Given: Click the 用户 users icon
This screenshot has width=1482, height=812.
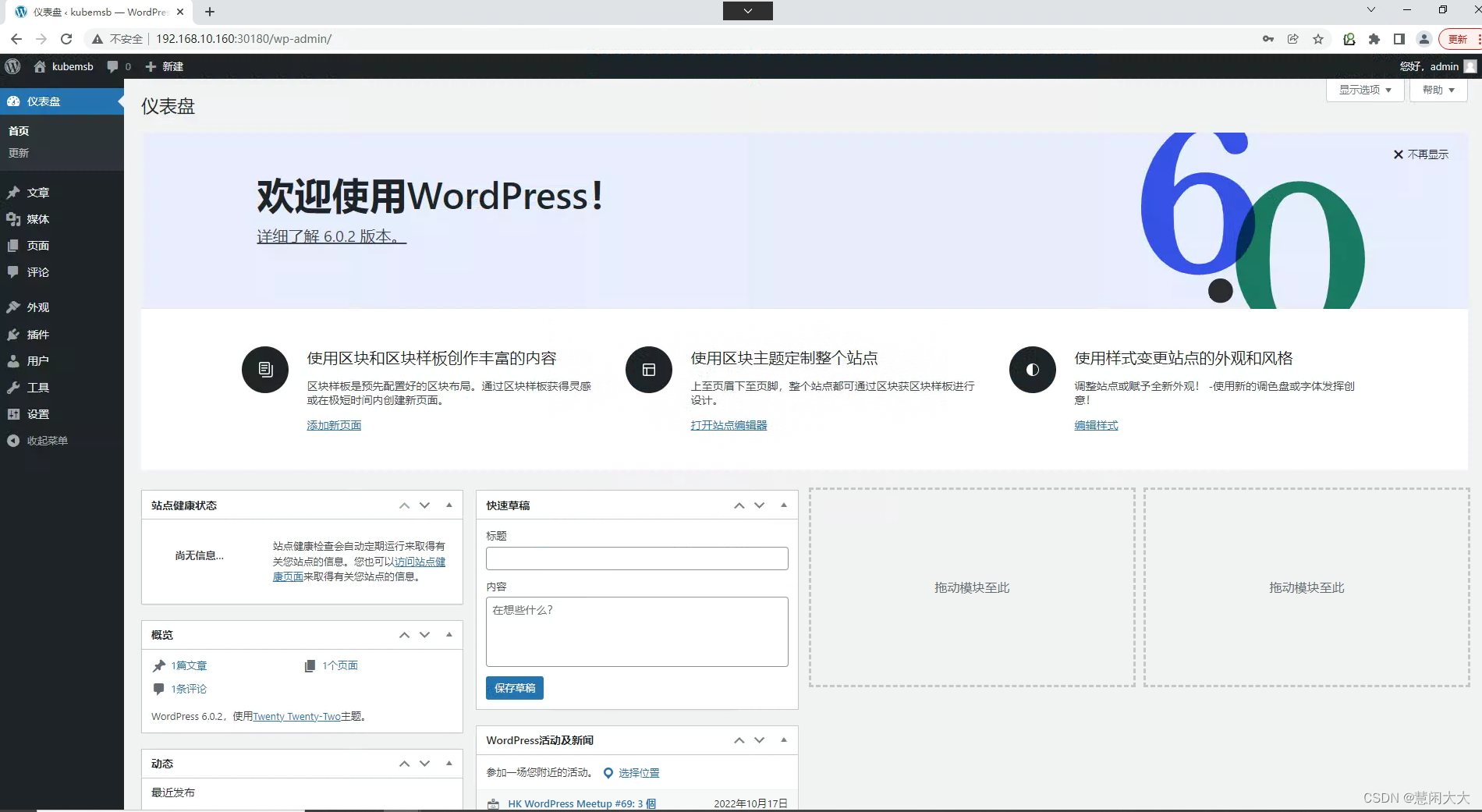Looking at the screenshot, I should tap(13, 361).
